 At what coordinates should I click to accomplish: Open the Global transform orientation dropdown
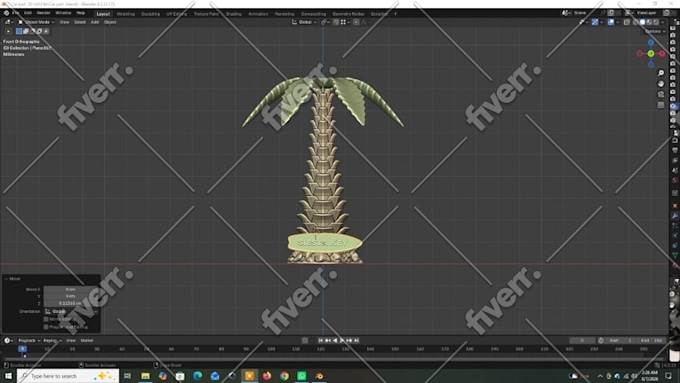point(304,22)
